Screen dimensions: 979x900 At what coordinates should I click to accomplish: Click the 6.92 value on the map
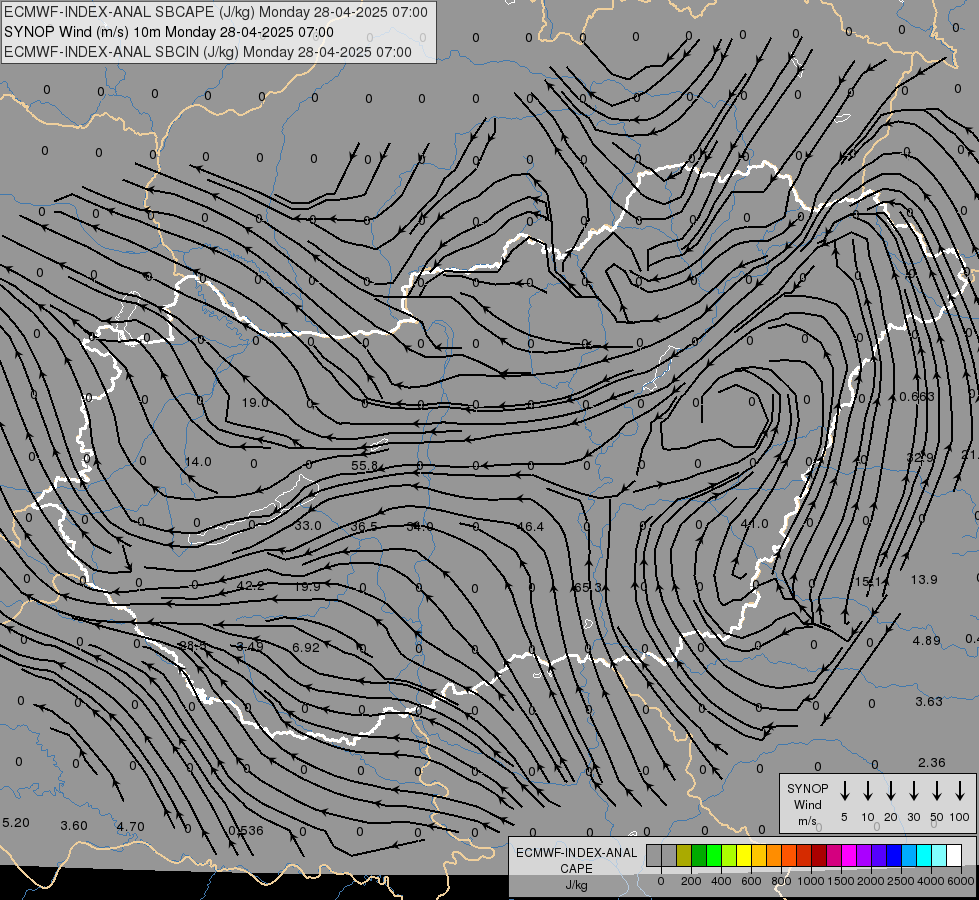[306, 648]
